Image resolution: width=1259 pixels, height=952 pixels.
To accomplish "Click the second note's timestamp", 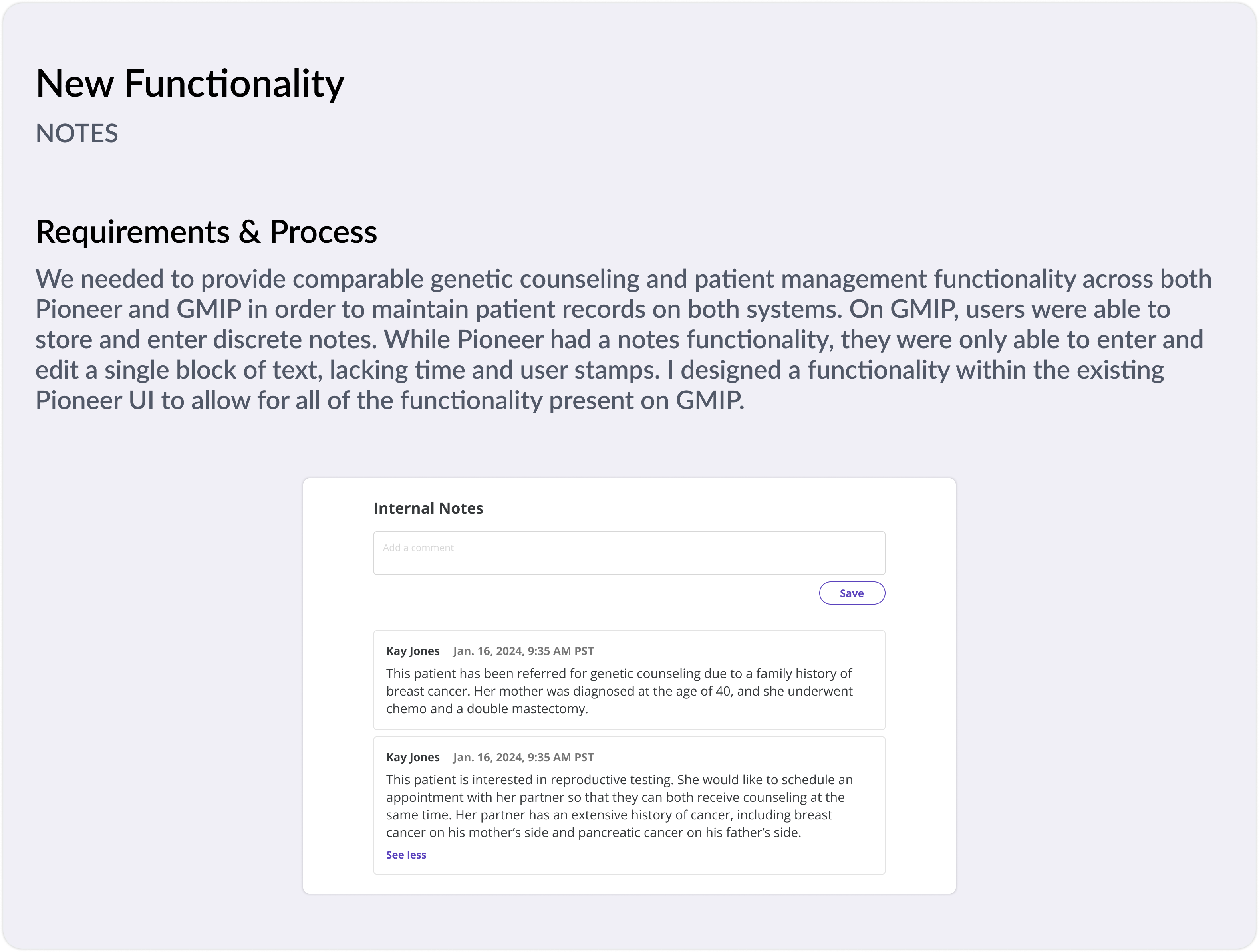I will click(523, 758).
